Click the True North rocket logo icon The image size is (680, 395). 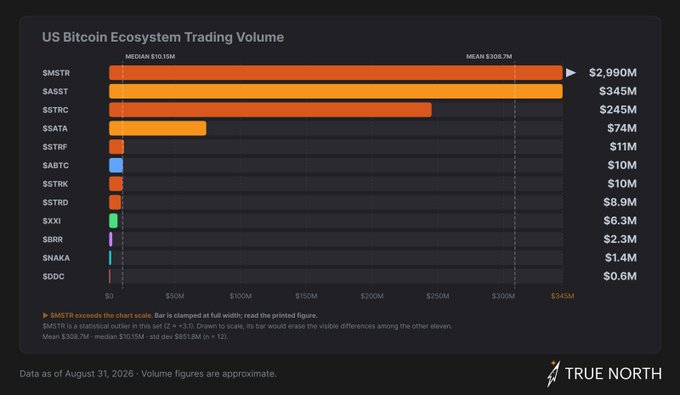point(553,373)
